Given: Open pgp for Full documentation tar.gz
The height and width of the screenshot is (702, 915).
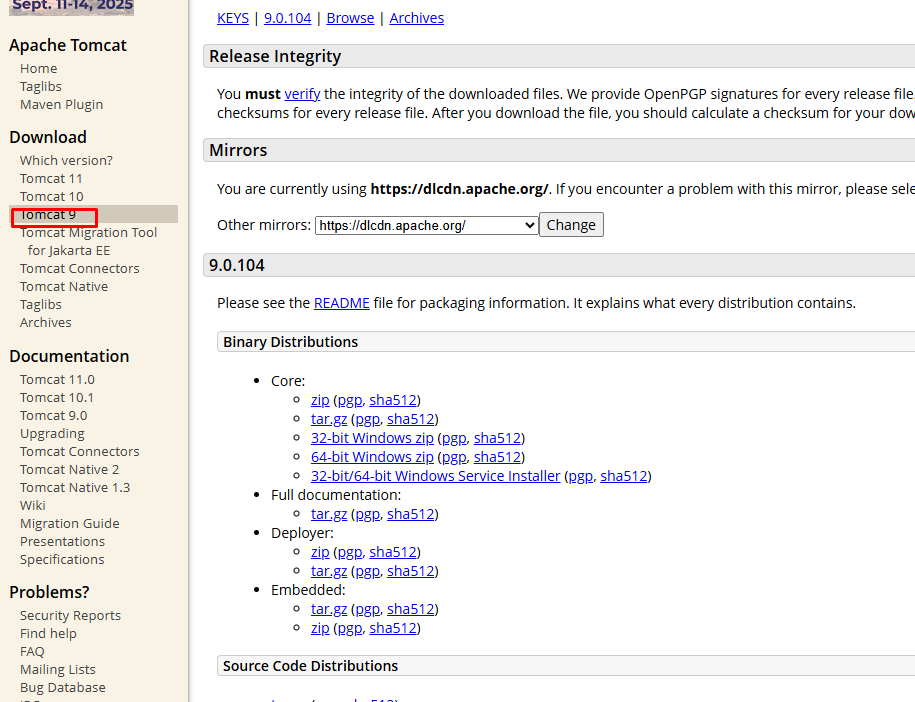Looking at the screenshot, I should 368,514.
